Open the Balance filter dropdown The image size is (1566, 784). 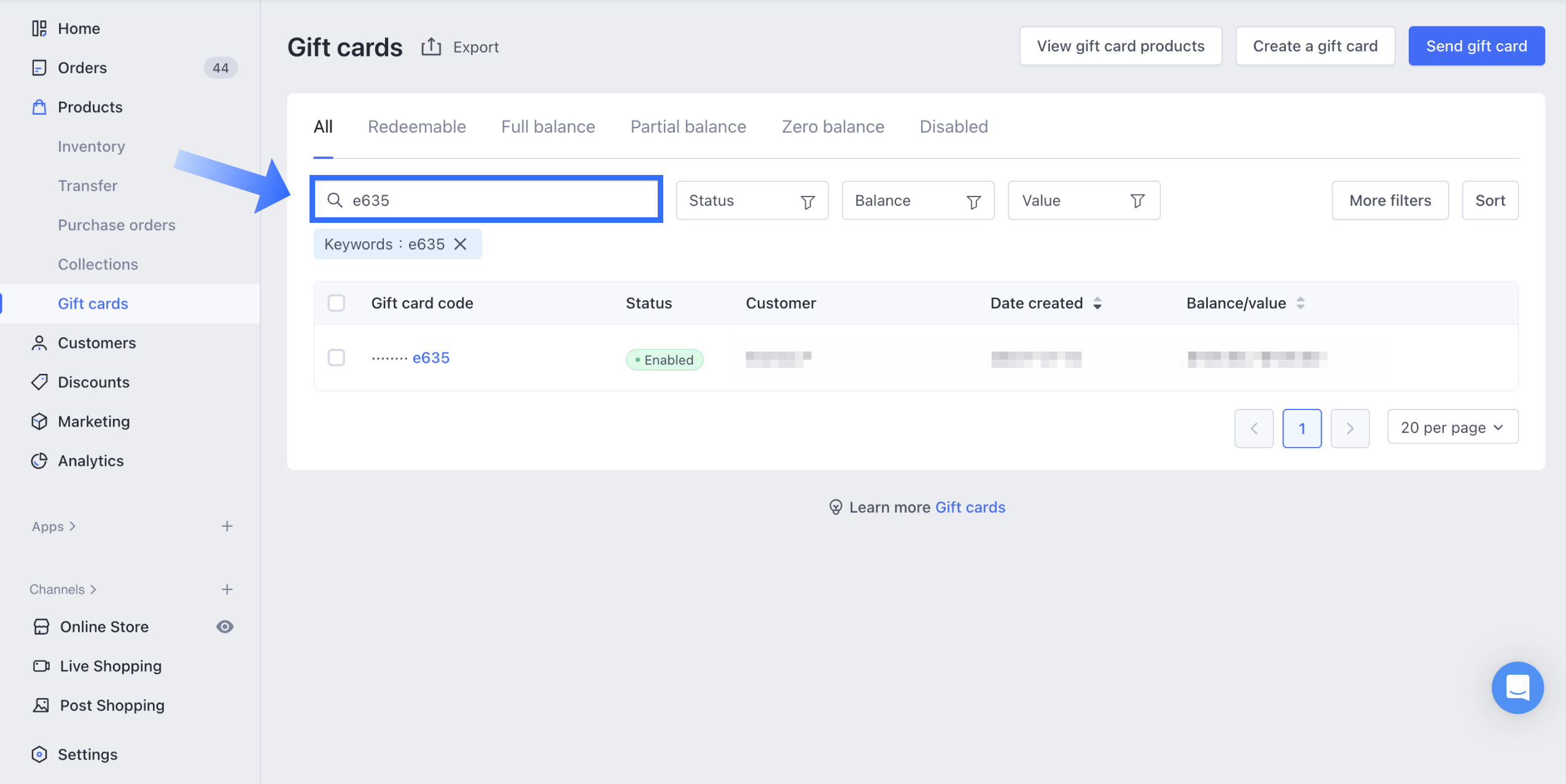[x=917, y=201]
